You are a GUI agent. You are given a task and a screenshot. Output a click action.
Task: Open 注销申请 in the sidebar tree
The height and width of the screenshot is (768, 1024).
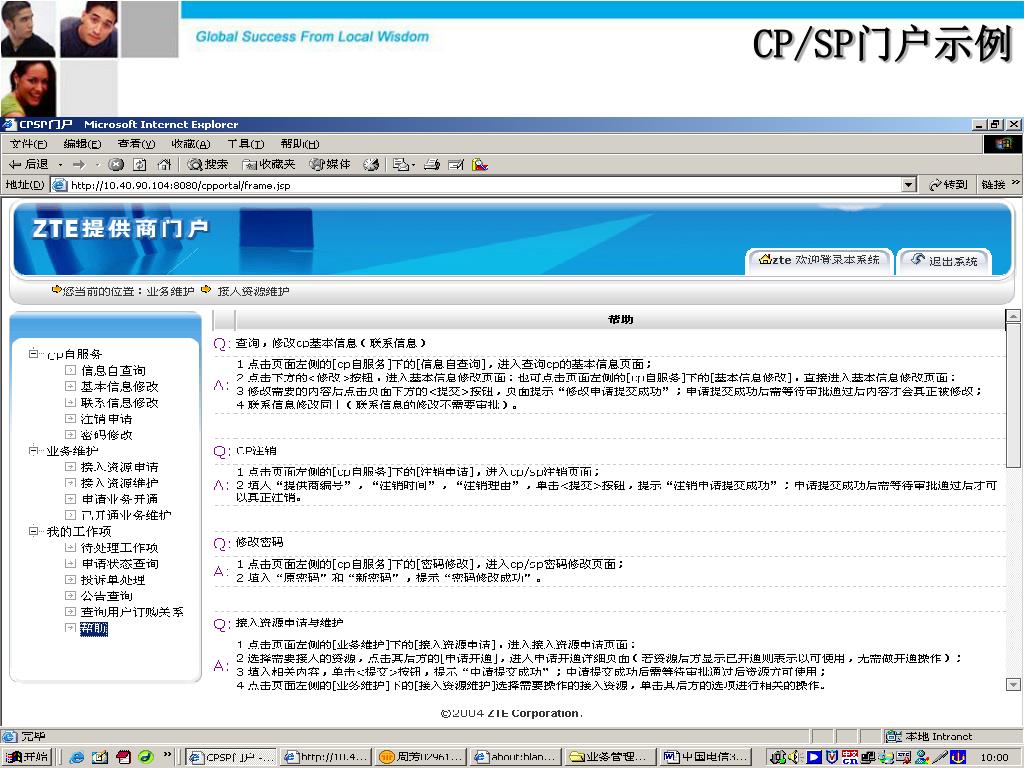[106, 419]
